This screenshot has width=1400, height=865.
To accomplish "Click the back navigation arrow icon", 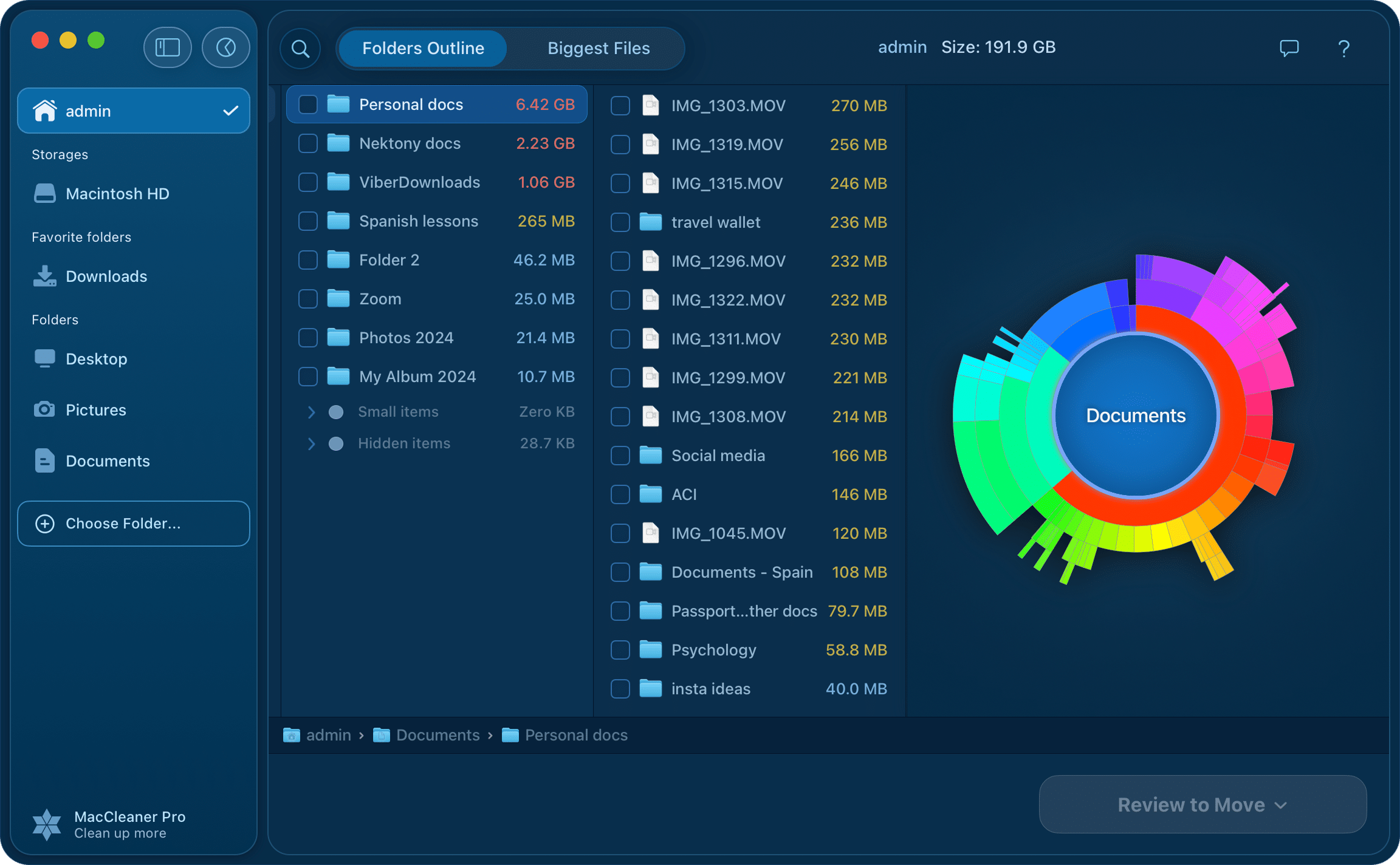I will pos(226,47).
